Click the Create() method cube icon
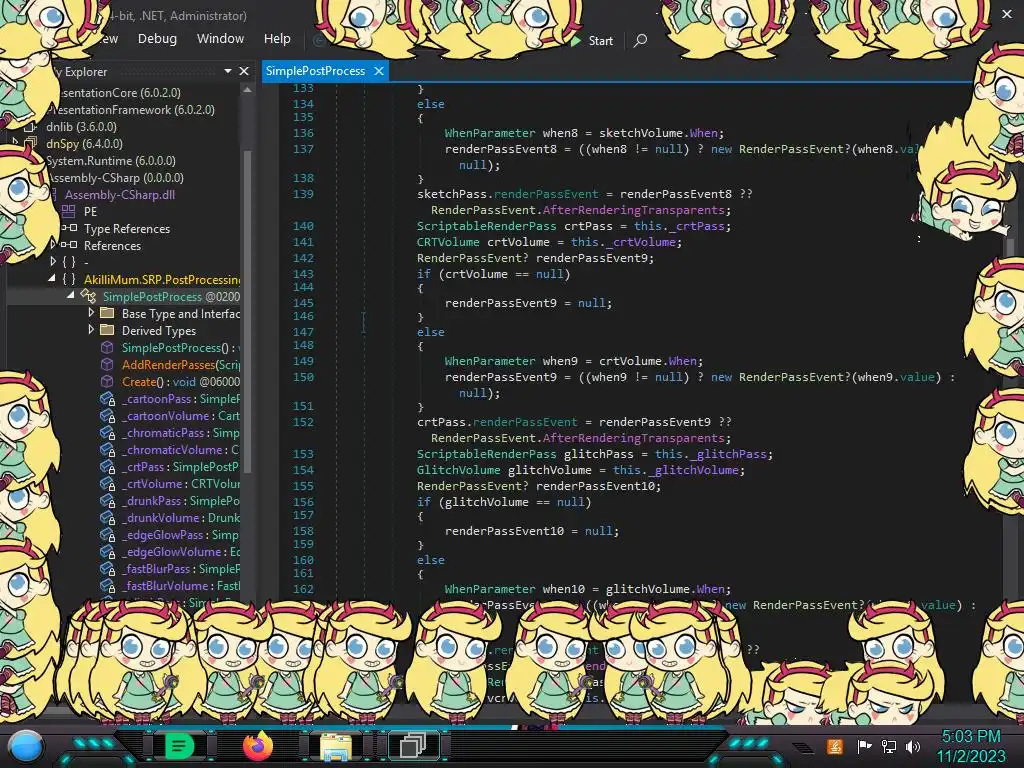1024x768 pixels. [x=107, y=381]
